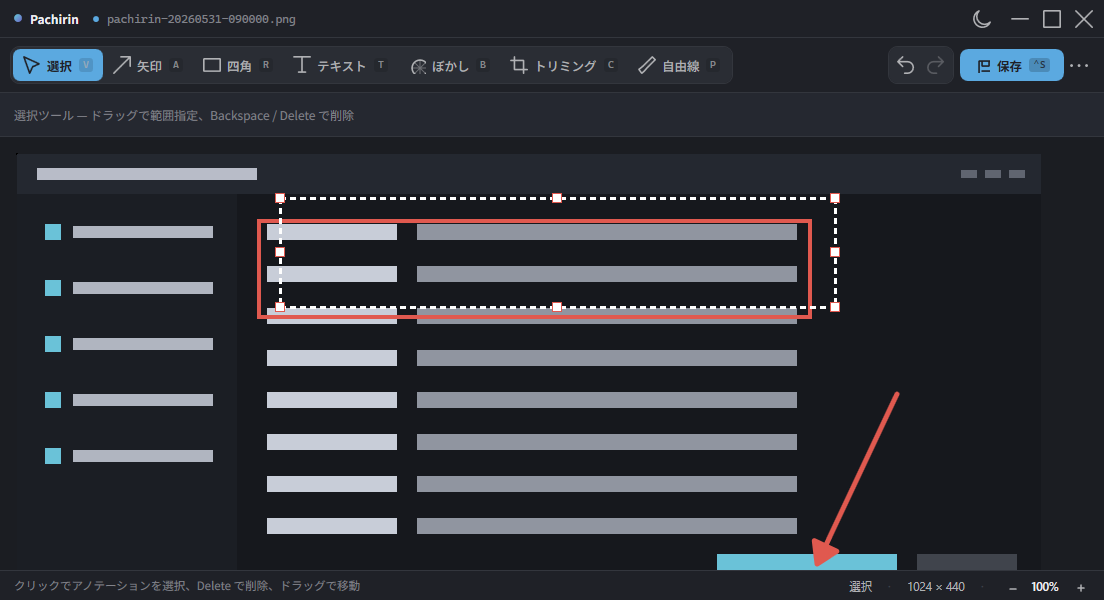
Task: Save the image with 保存
Action: point(1012,65)
